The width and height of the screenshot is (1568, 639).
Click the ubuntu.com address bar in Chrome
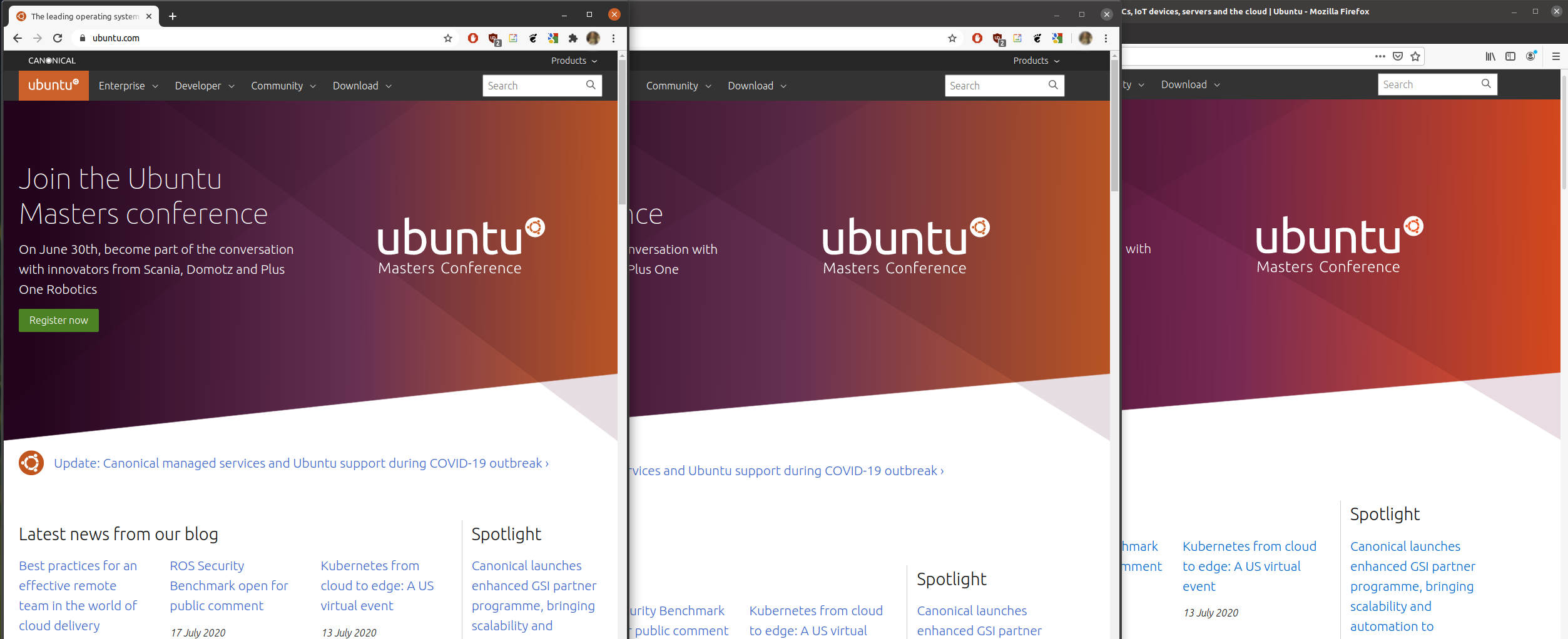click(x=250, y=38)
